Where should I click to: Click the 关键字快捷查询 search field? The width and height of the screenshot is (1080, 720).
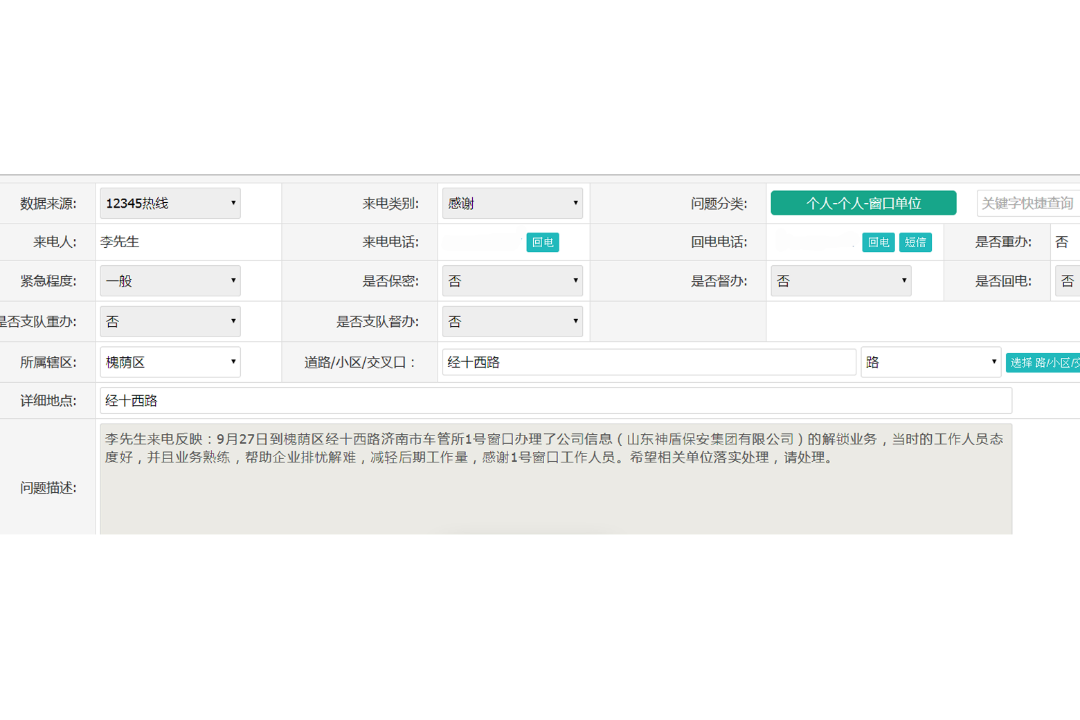click(x=1028, y=202)
